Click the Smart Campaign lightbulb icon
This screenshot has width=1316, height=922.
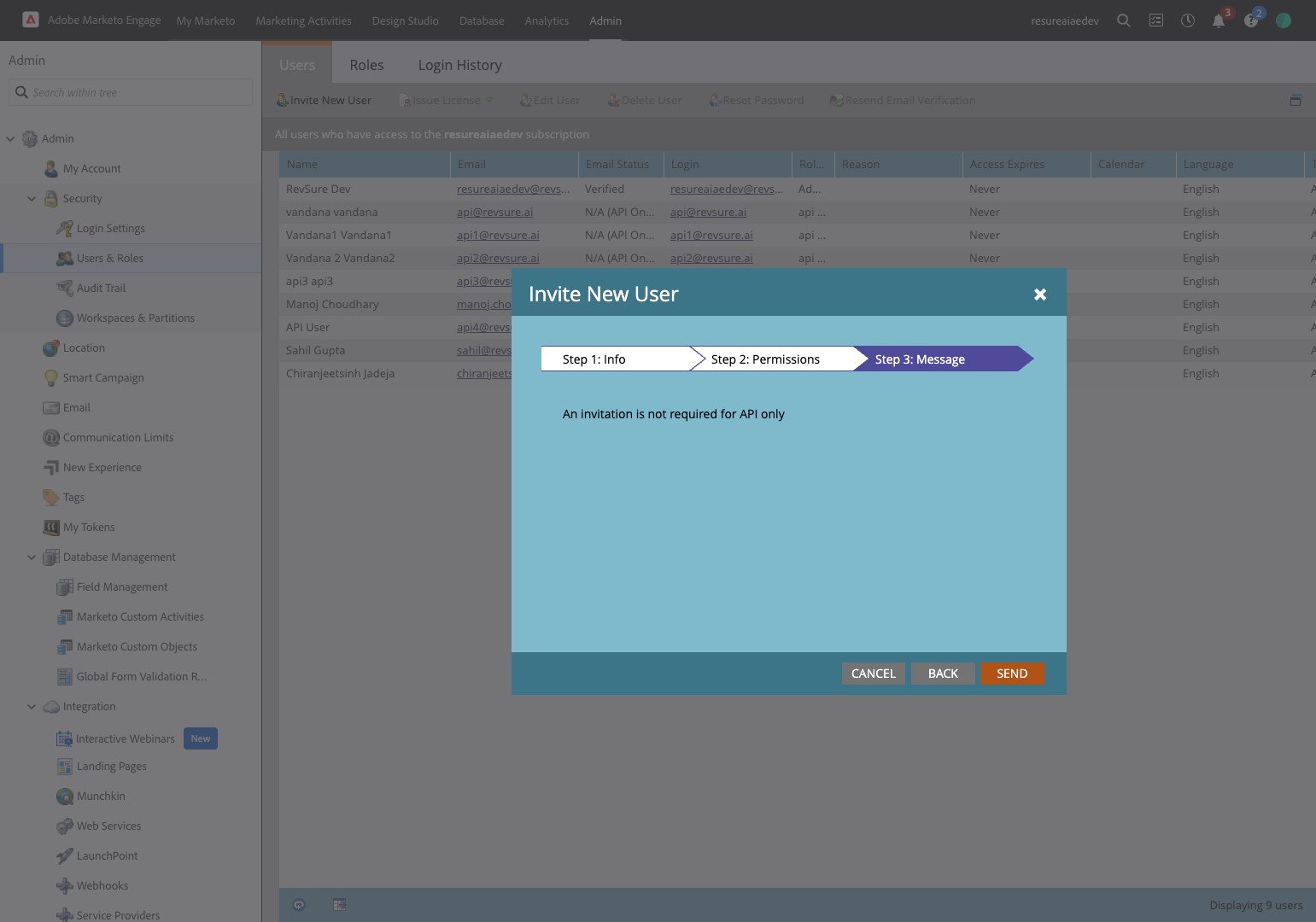click(x=51, y=377)
